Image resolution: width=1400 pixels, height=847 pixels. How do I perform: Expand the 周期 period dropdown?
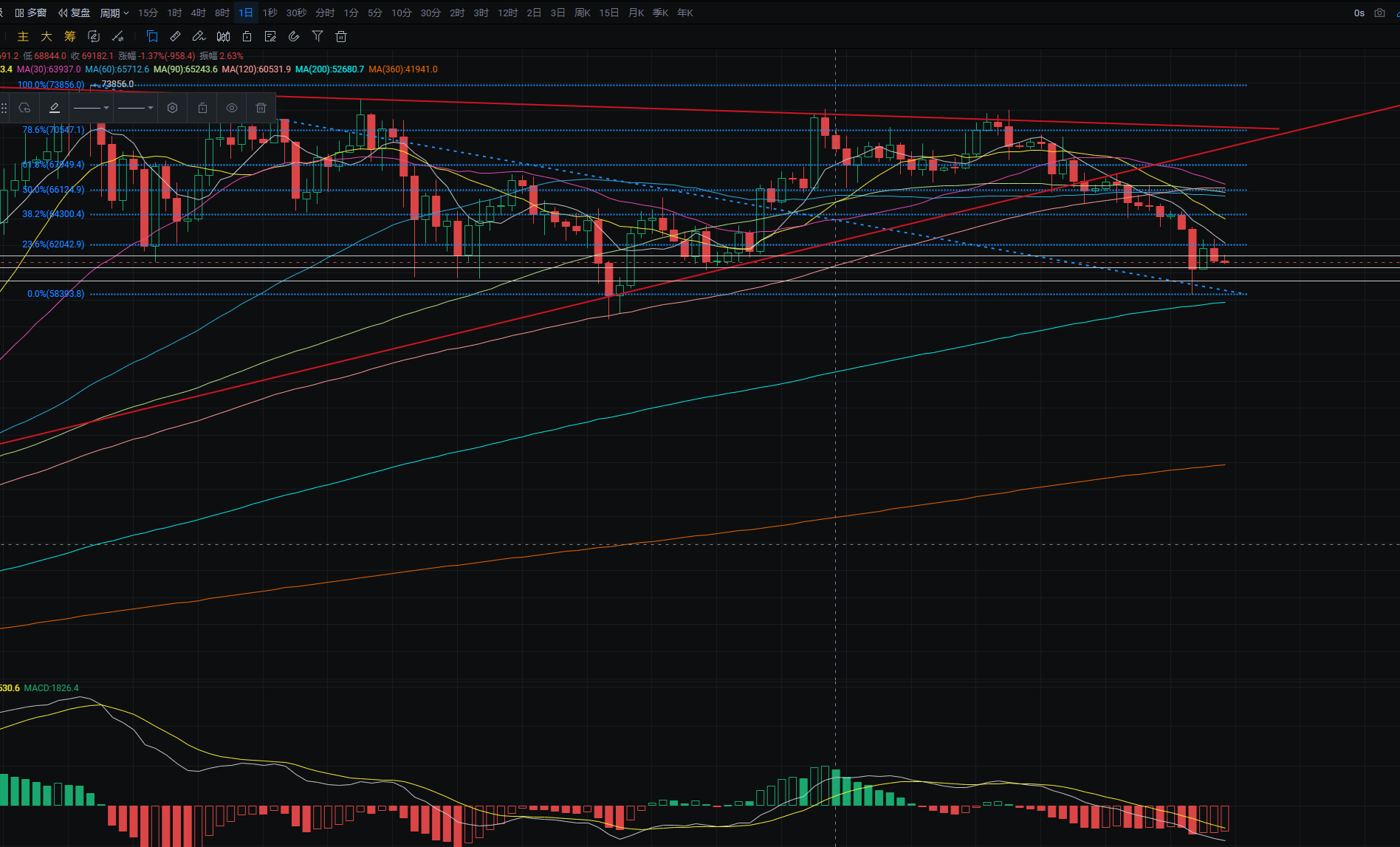(x=114, y=13)
